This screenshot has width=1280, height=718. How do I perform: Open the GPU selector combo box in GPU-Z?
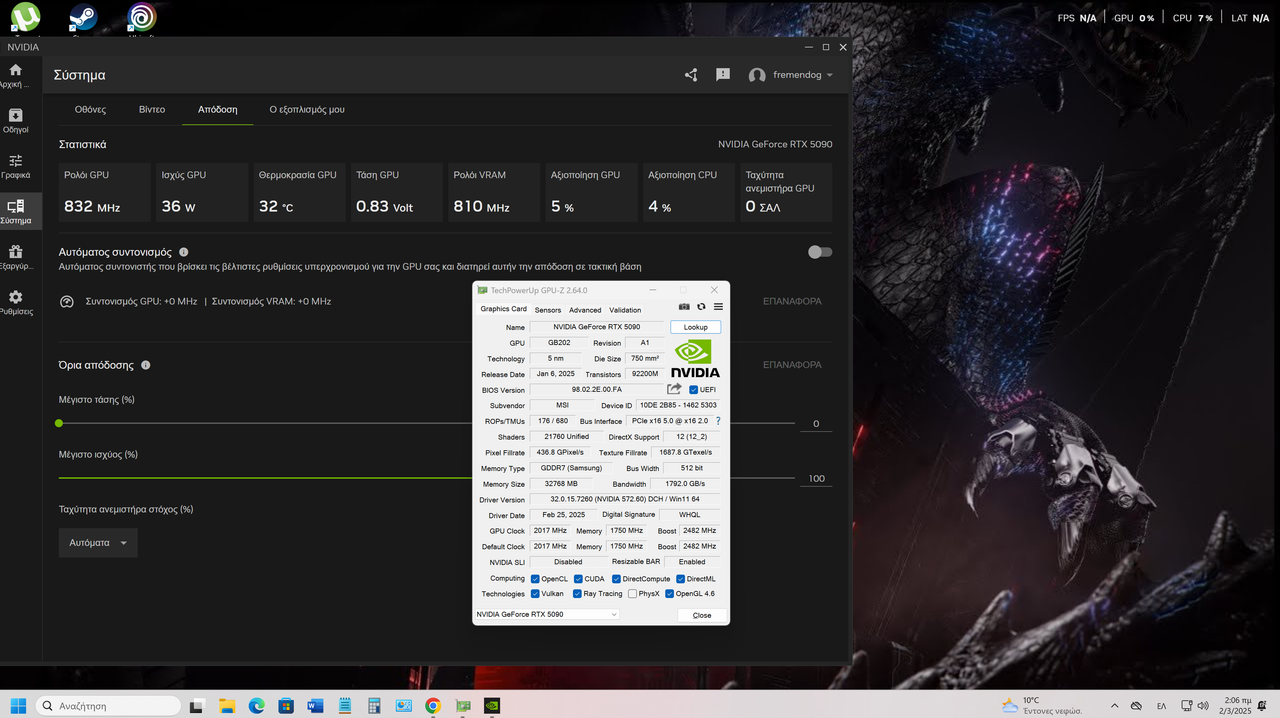click(547, 614)
